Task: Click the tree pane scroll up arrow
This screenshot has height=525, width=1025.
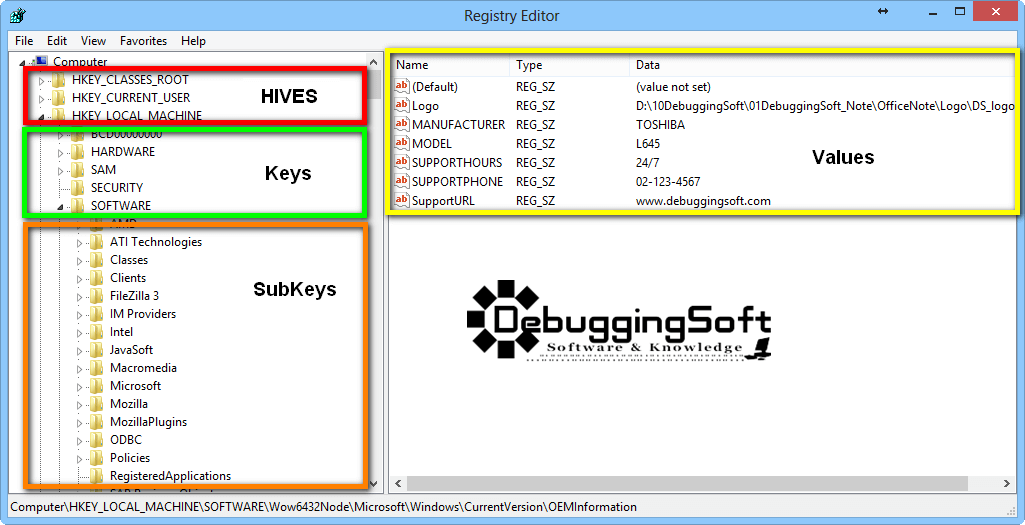Action: 373,63
